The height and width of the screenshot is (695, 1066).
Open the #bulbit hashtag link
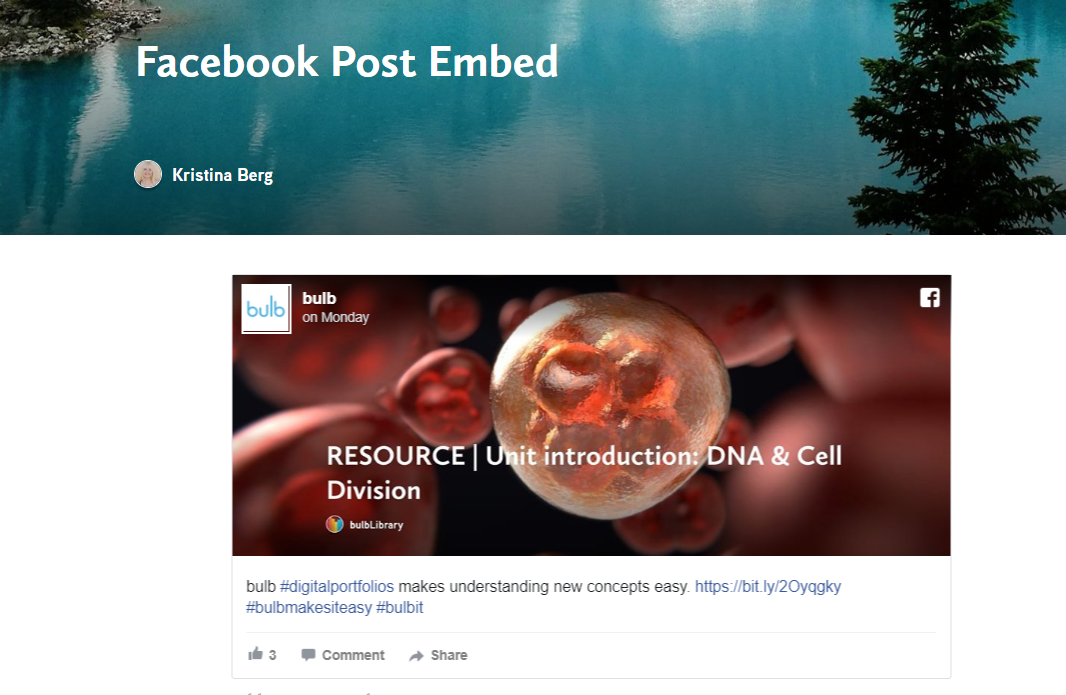400,607
